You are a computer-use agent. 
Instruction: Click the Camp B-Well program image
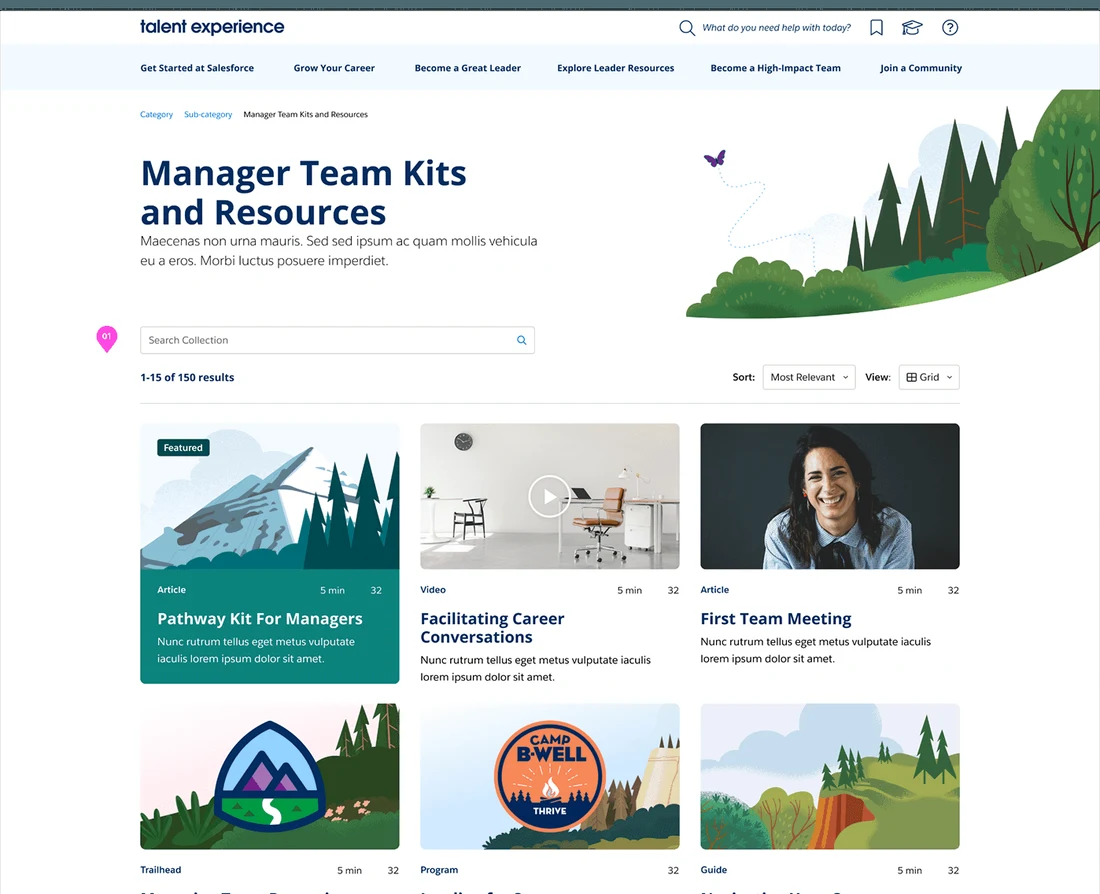(x=549, y=776)
